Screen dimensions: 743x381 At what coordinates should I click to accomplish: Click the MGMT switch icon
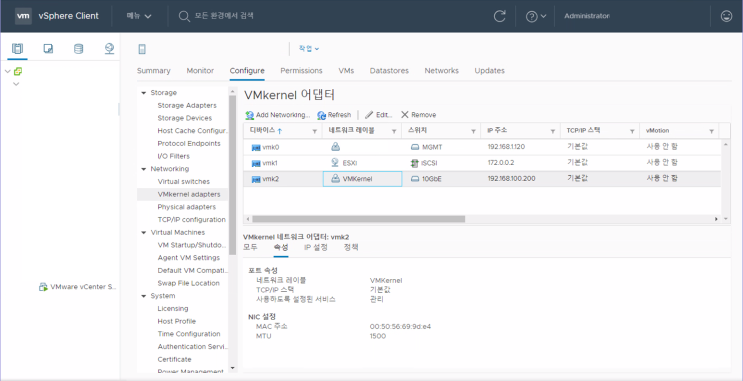(415, 147)
